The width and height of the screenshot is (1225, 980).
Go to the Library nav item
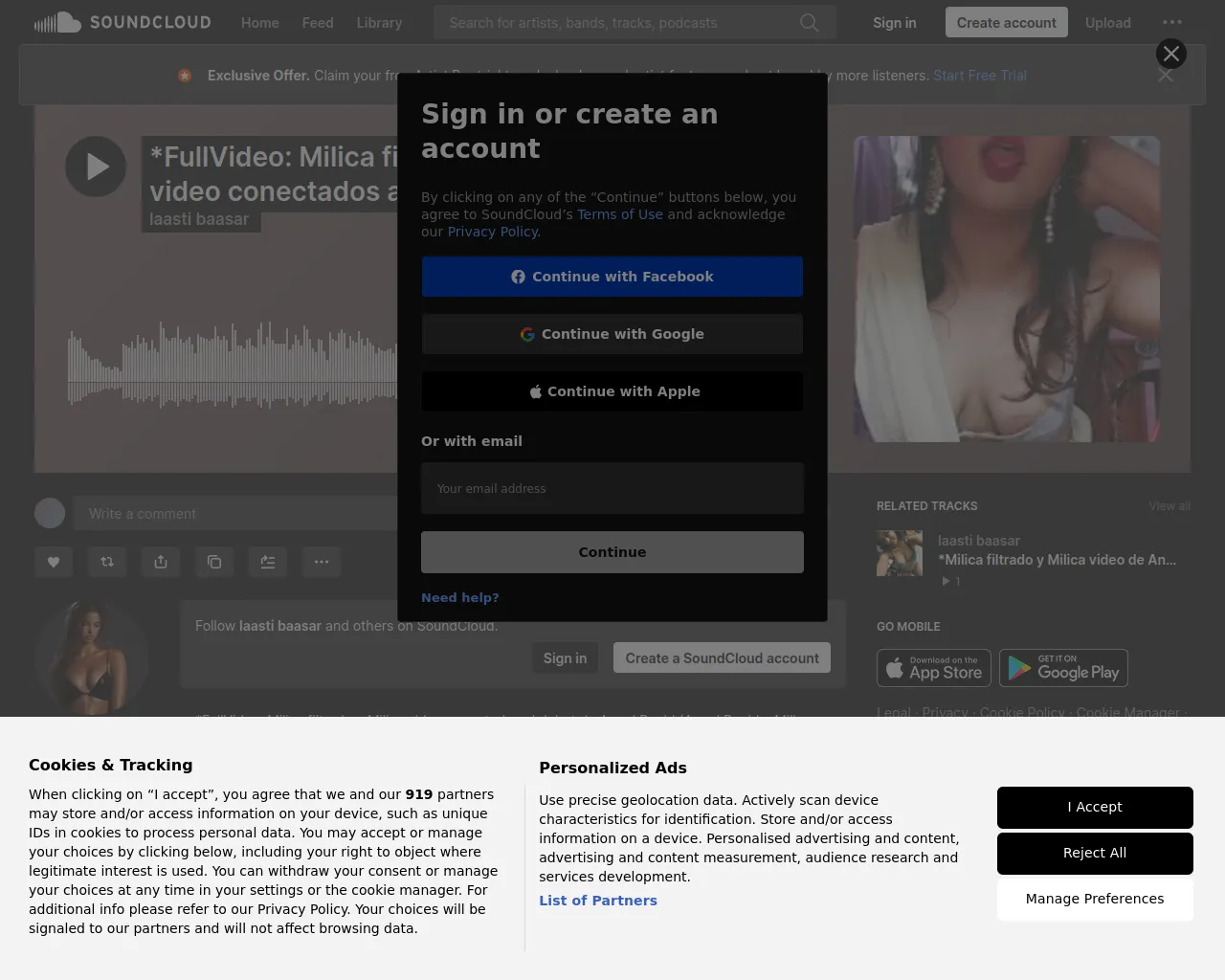point(379,22)
